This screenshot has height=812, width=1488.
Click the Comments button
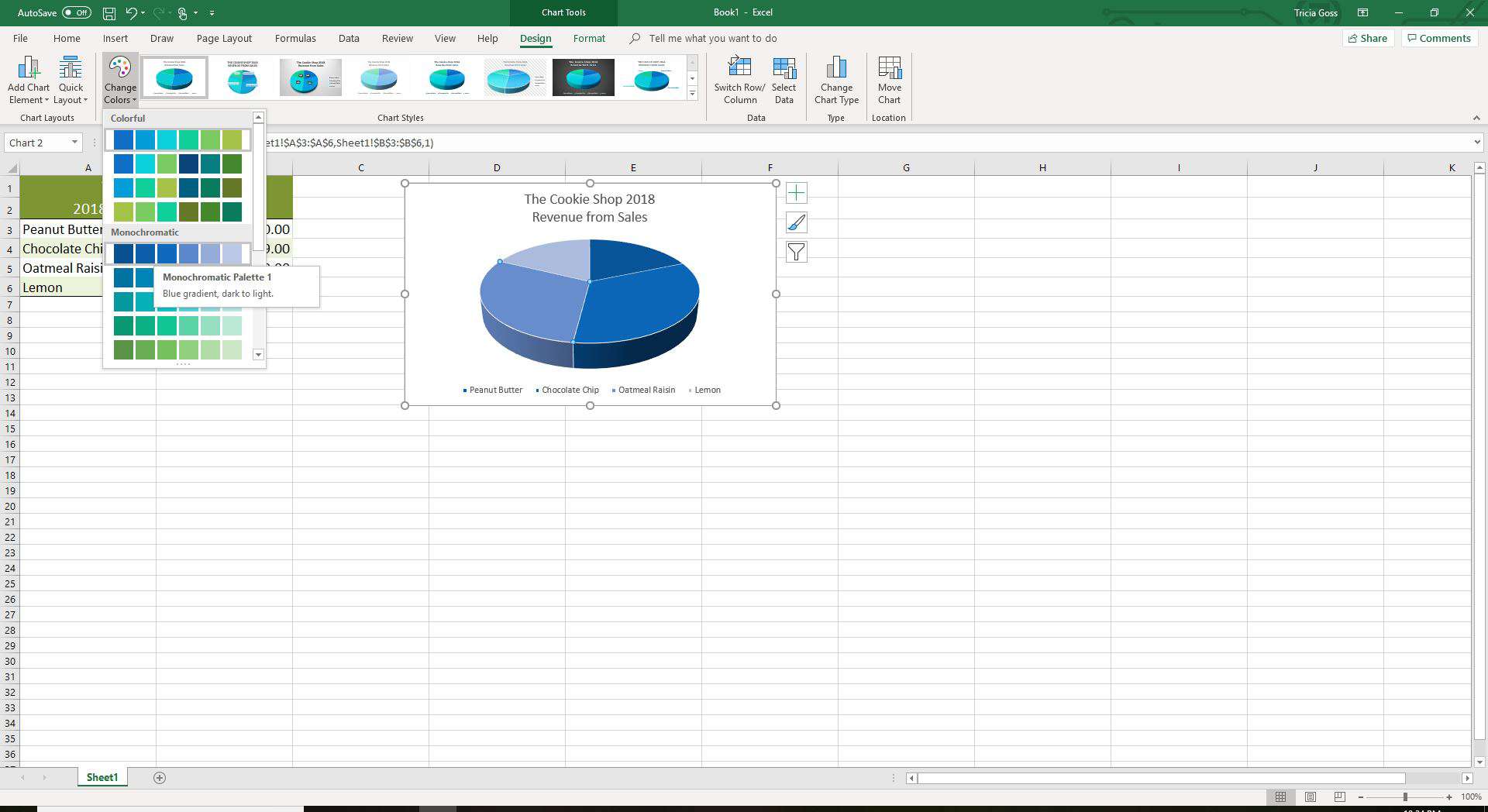[x=1439, y=38]
